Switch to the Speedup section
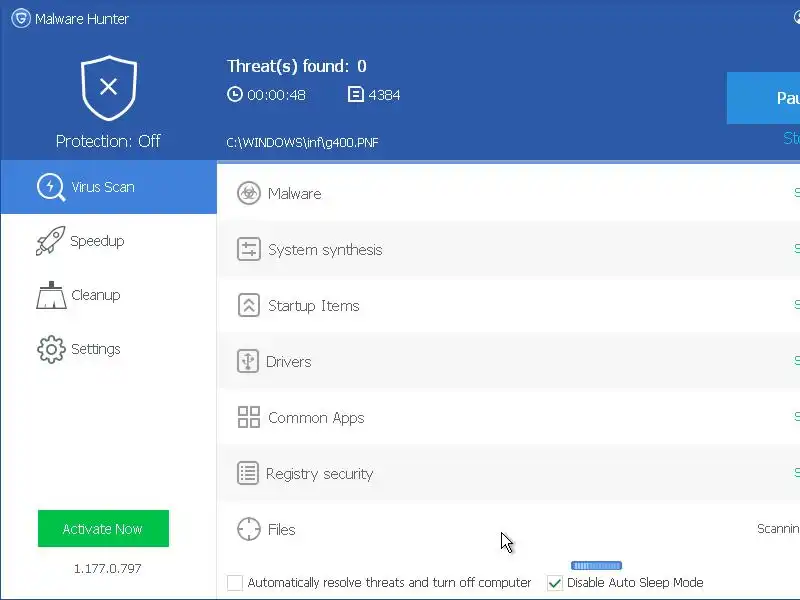The width and height of the screenshot is (800, 600). pyautogui.click(x=109, y=241)
